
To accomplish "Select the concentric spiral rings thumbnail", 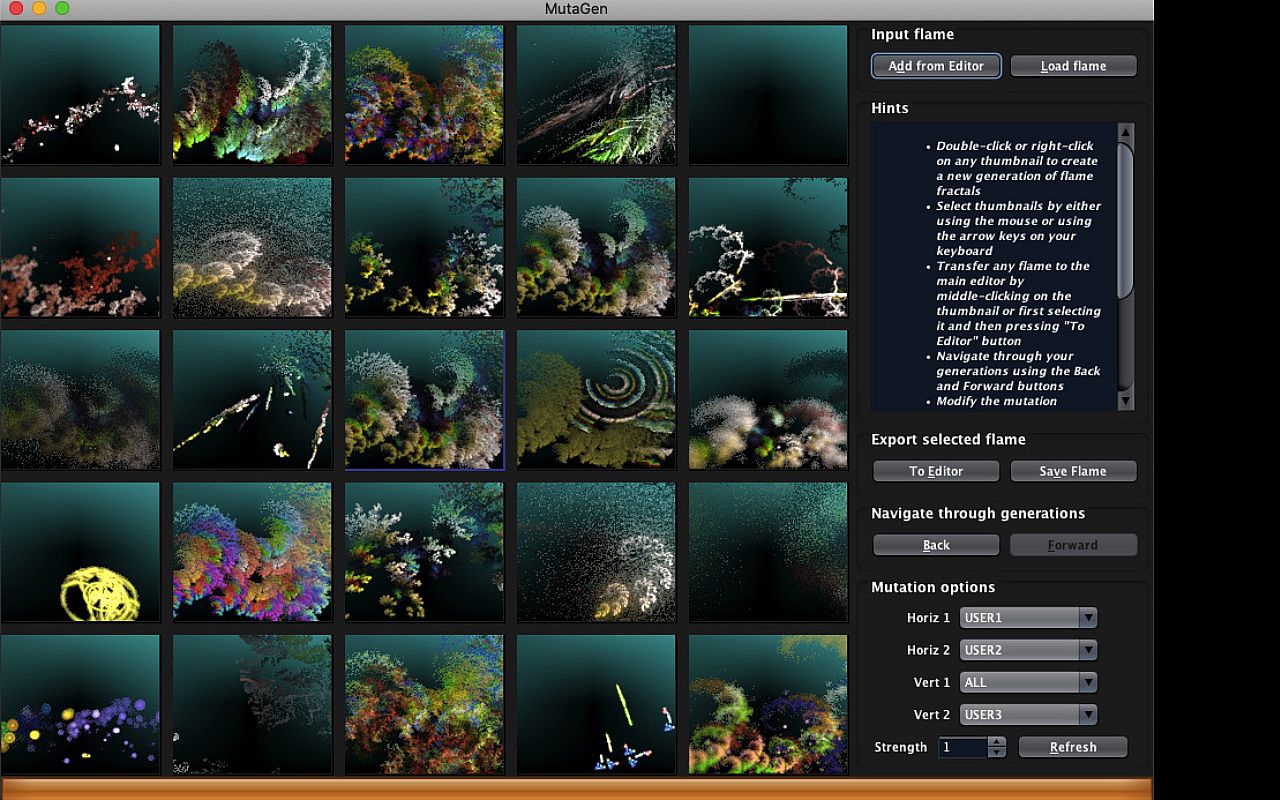I will click(596, 400).
